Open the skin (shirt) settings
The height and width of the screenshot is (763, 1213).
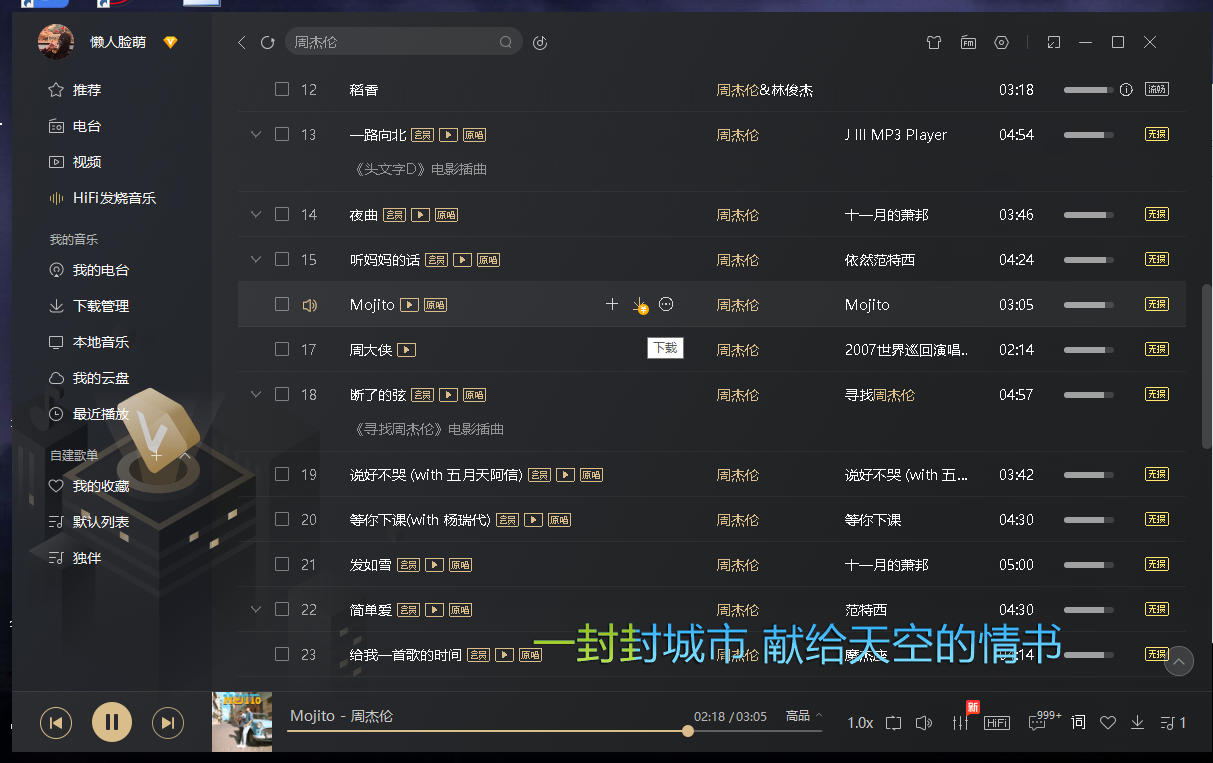(934, 43)
